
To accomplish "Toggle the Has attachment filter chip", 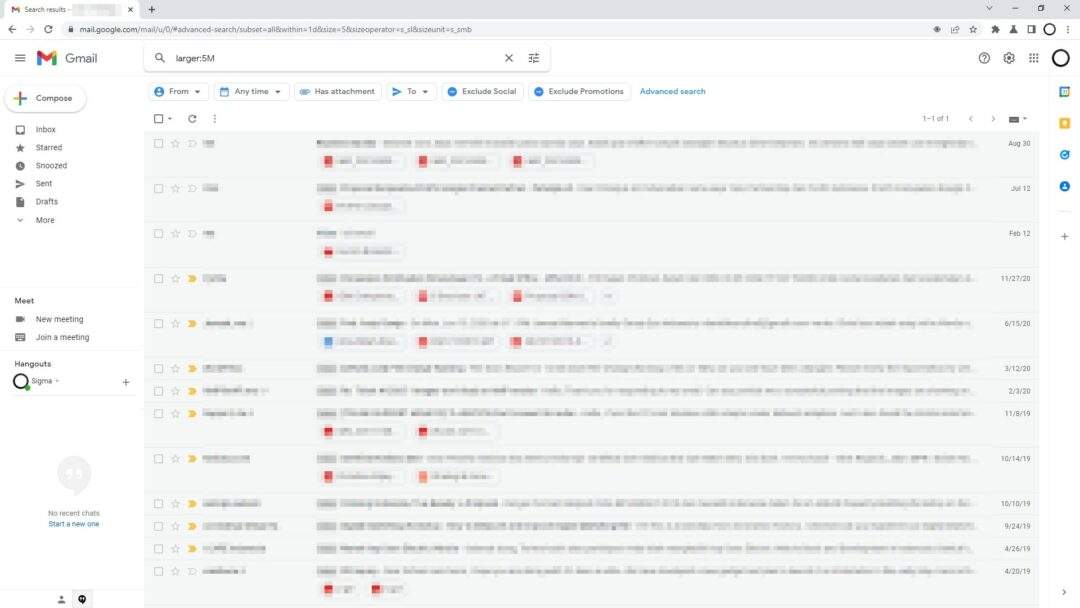I will [x=337, y=91].
